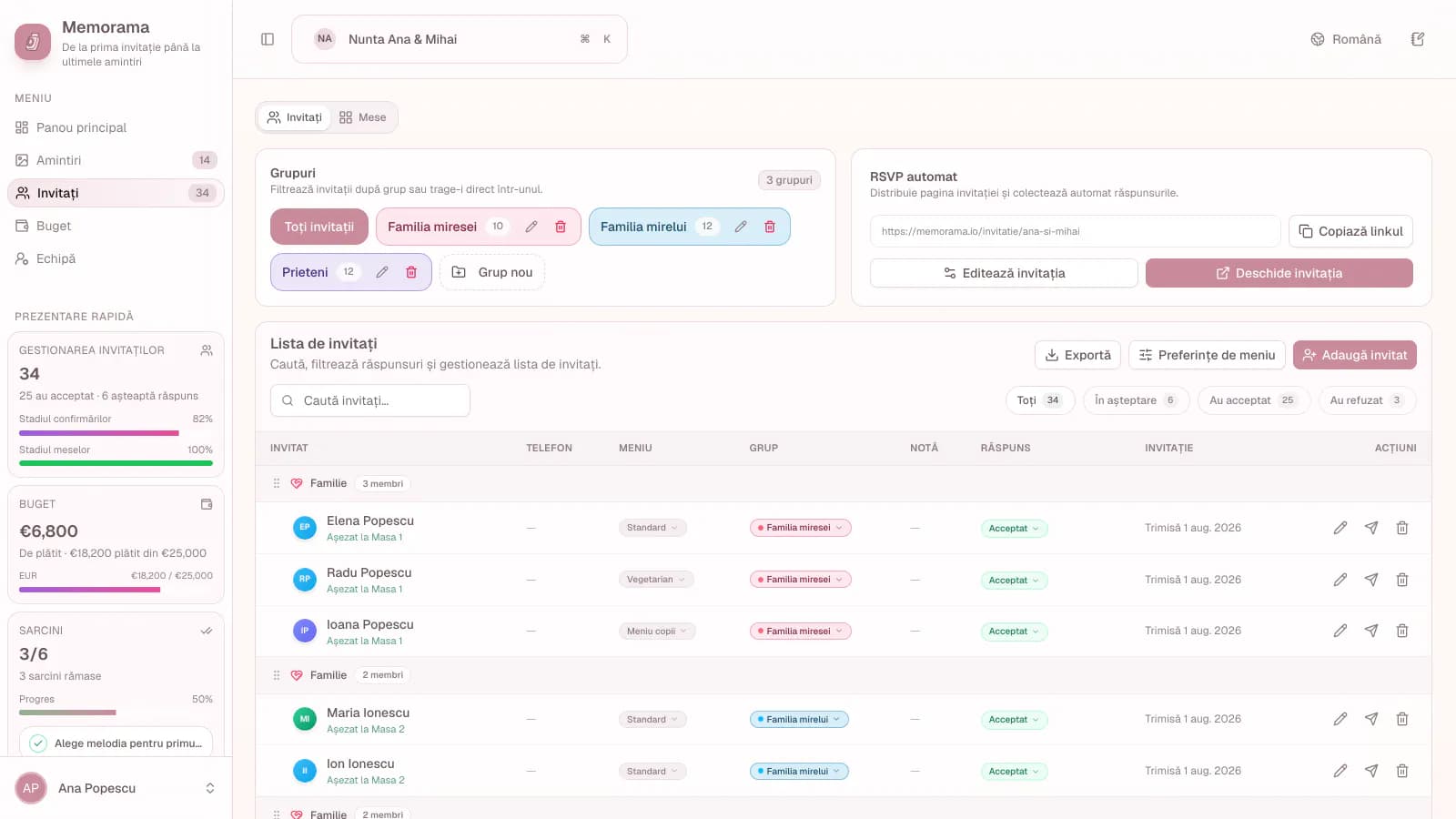This screenshot has width=1456, height=819.
Task: Click Copiază linkul button
Action: point(1350,231)
